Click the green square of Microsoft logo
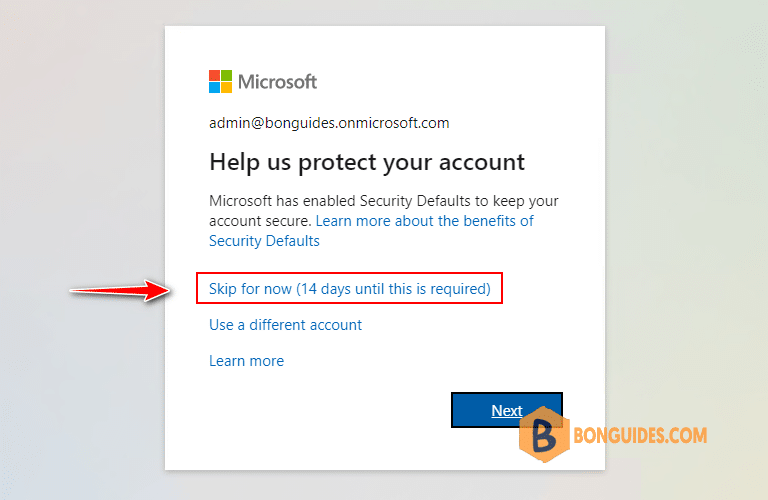The height and width of the screenshot is (500, 768). click(x=226, y=75)
